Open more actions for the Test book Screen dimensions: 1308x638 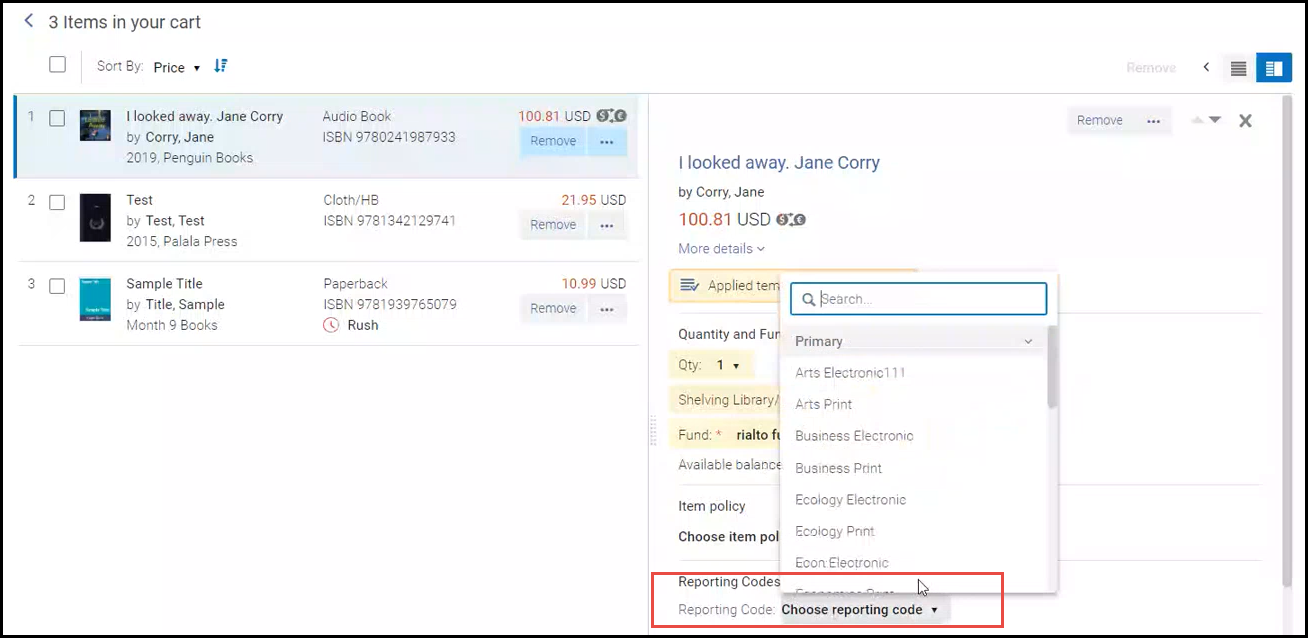click(606, 225)
